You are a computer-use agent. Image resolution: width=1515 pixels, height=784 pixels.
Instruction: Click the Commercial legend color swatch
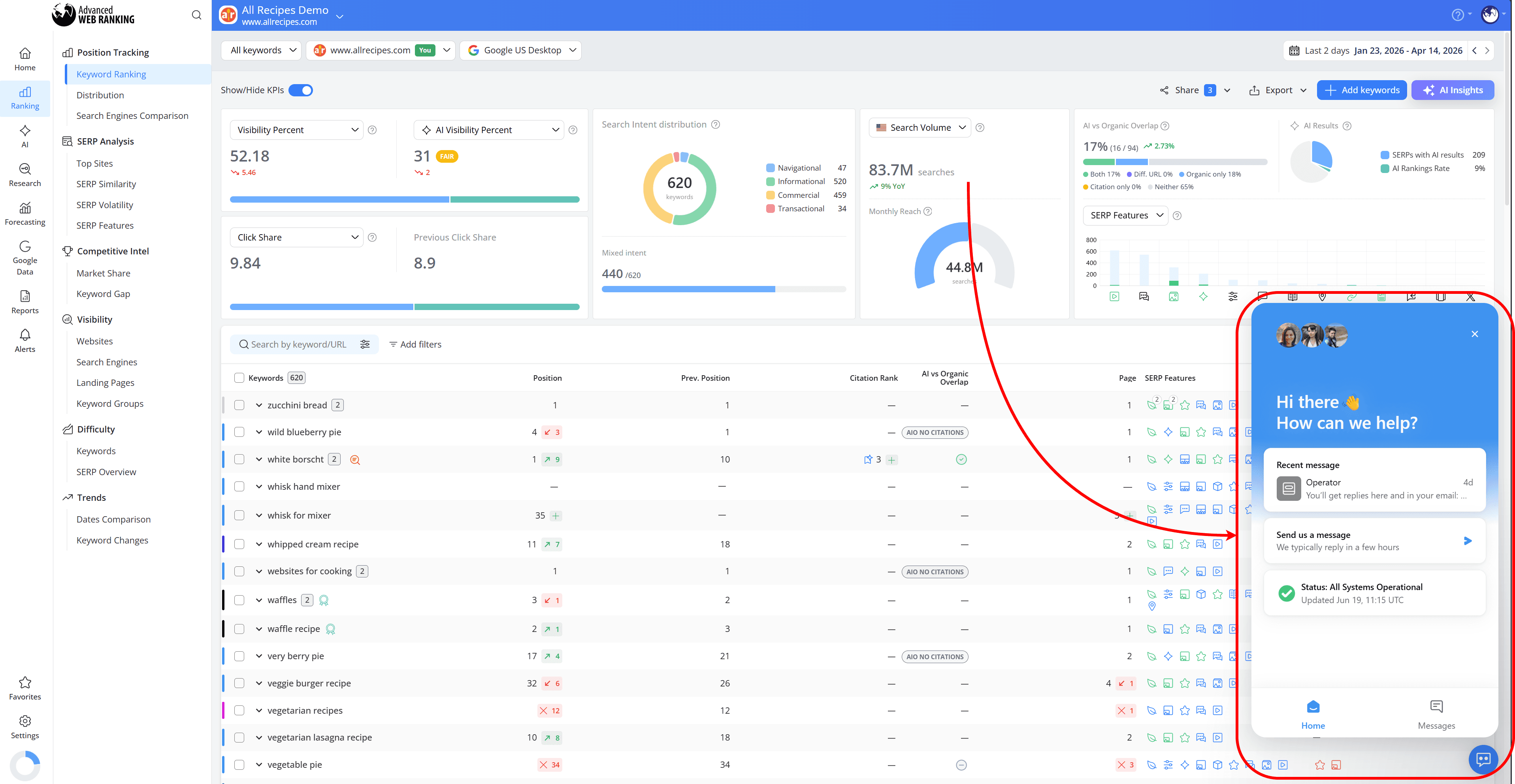(771, 195)
